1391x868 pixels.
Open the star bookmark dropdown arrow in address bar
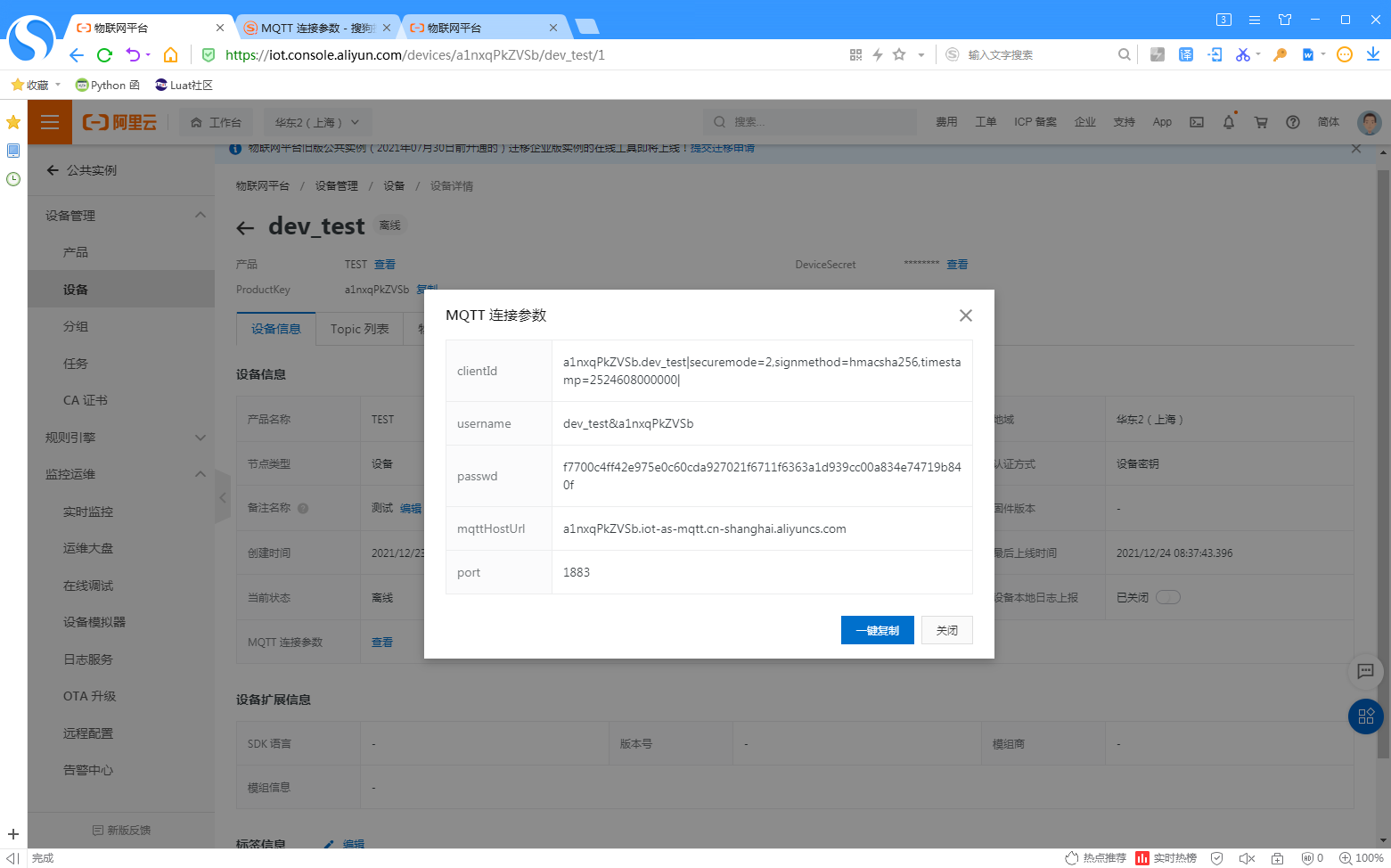click(x=921, y=55)
